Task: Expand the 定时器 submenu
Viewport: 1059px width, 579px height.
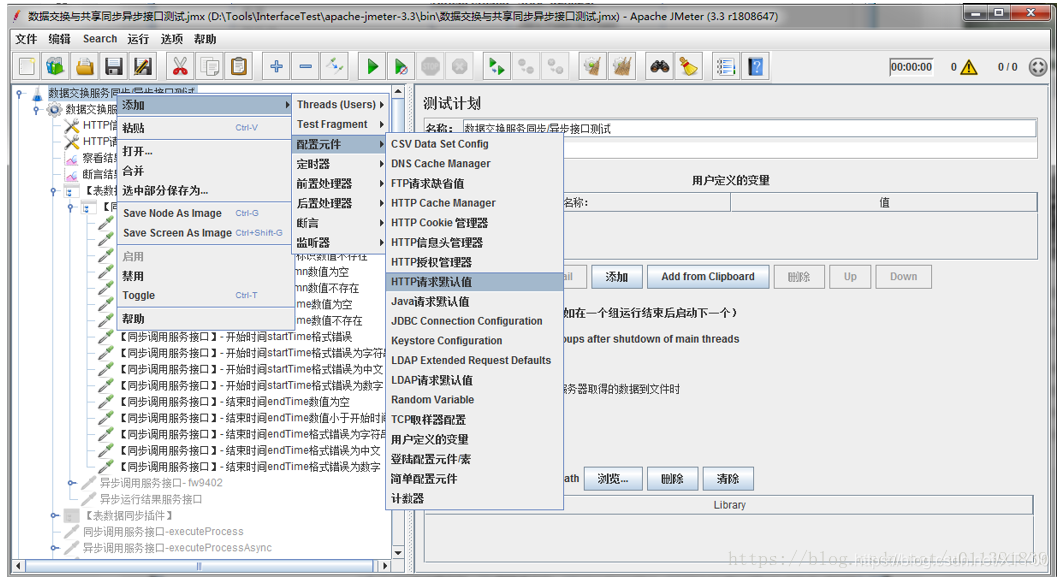Action: pos(340,164)
